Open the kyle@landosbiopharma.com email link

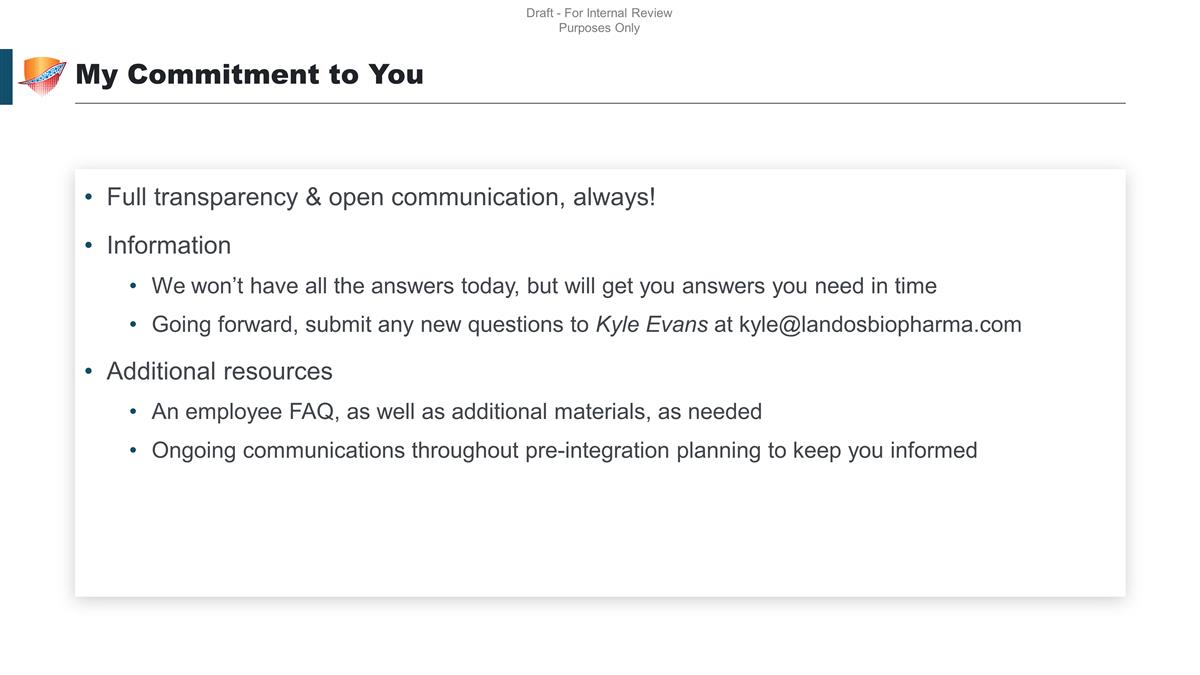point(880,324)
